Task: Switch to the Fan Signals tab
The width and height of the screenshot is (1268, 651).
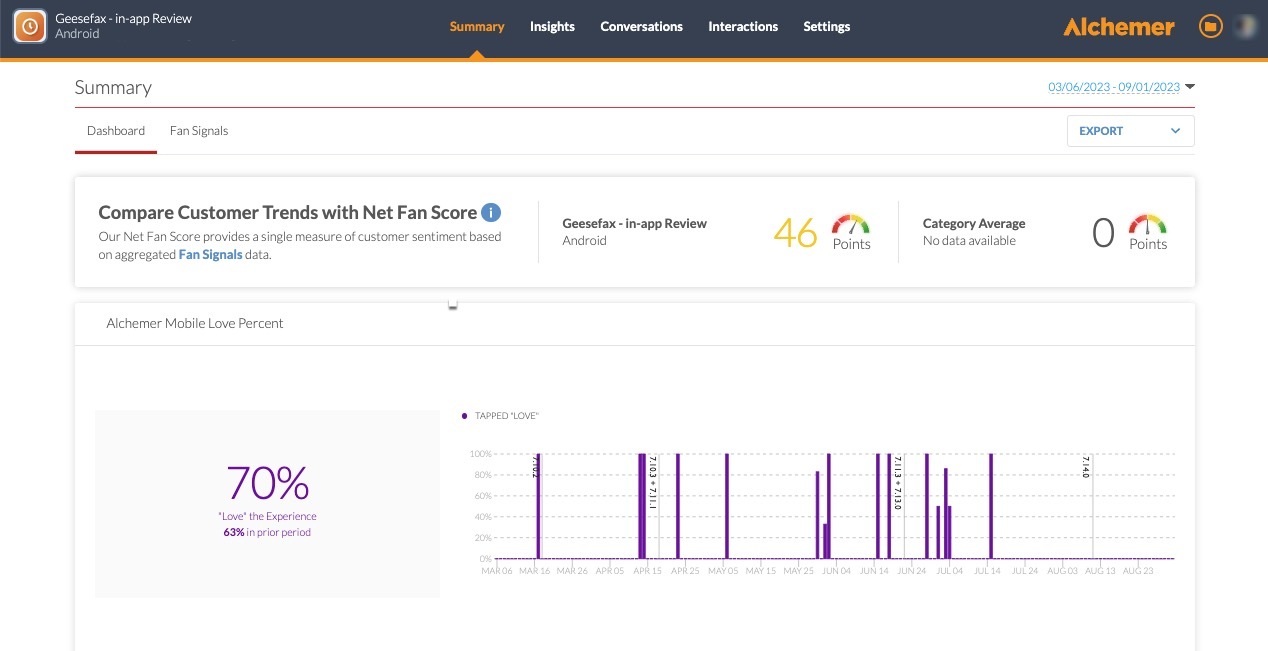Action: click(x=199, y=131)
